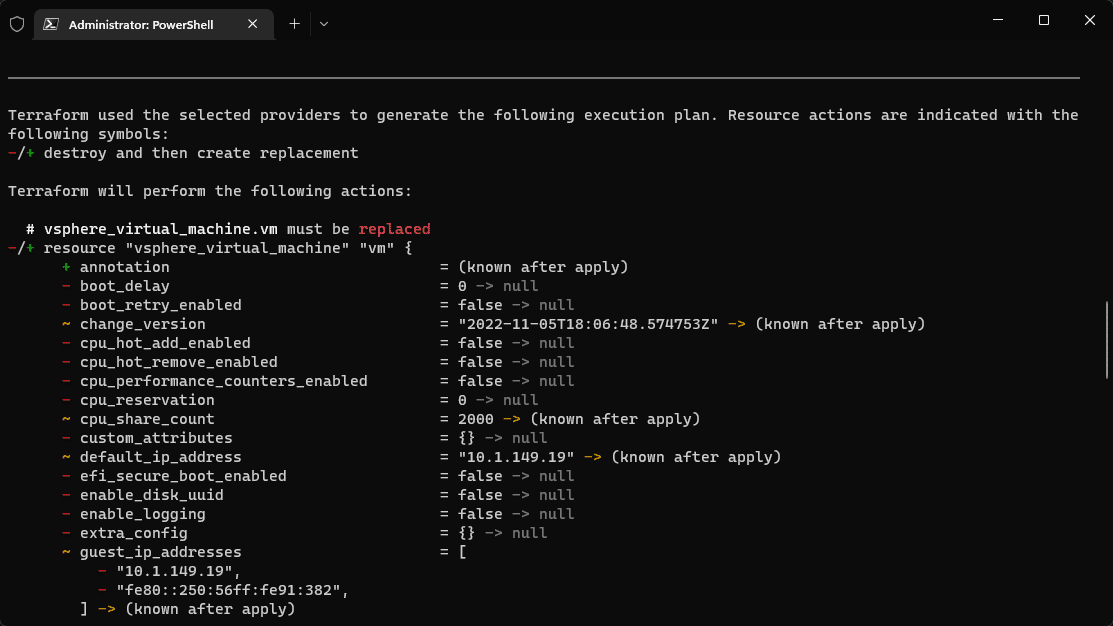Click the administrator shield icon
Image resolution: width=1113 pixels, height=626 pixels.
point(17,24)
